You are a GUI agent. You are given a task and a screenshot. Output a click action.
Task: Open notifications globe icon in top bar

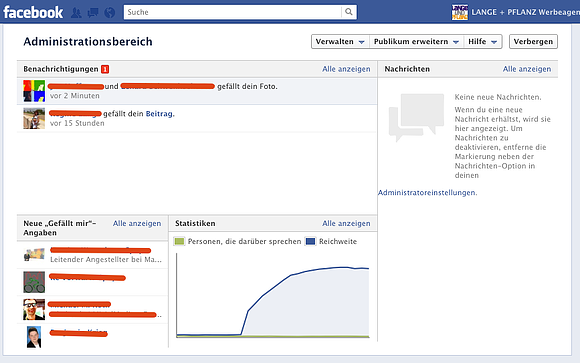pos(109,13)
